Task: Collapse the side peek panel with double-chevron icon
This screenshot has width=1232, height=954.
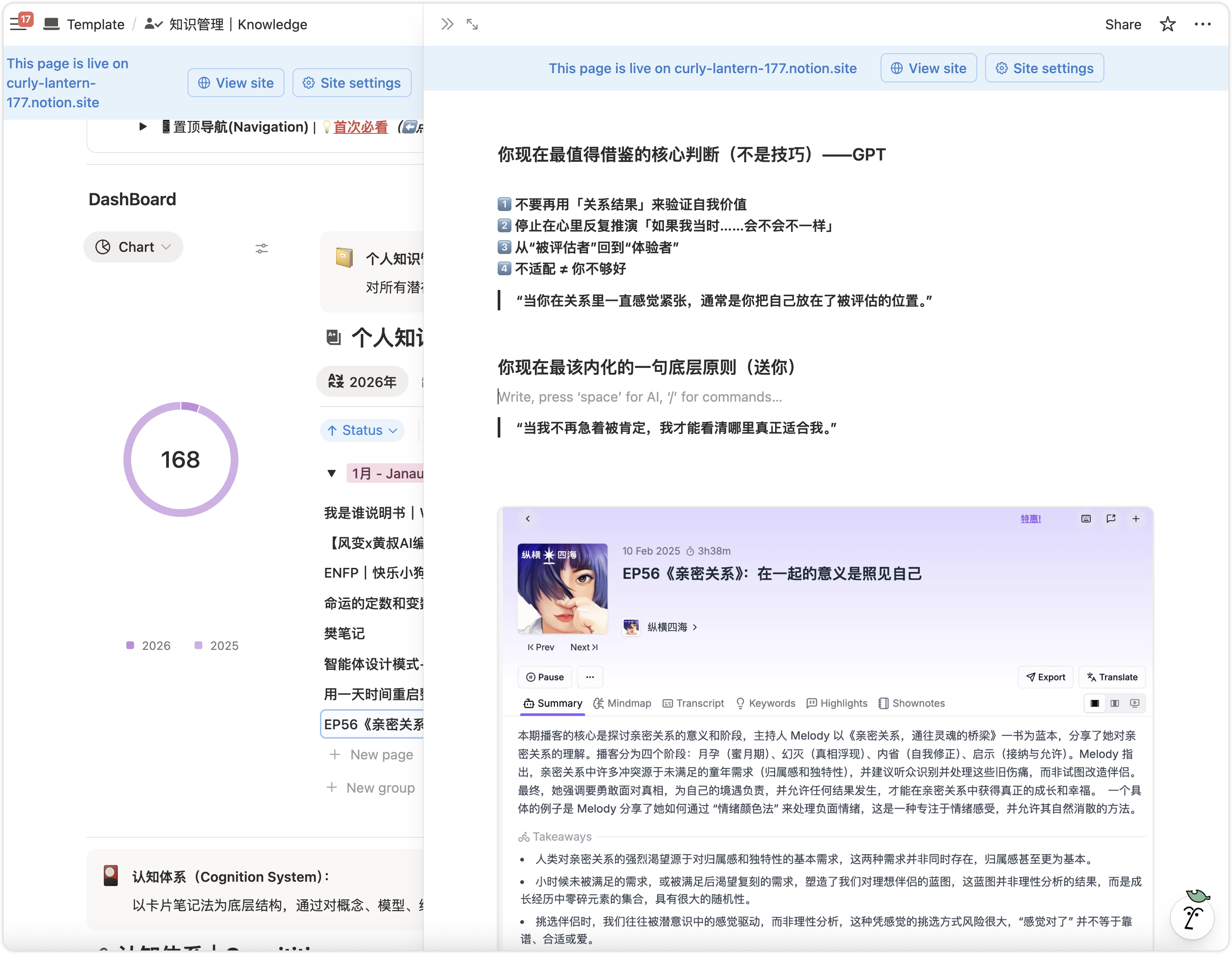Action: (447, 24)
